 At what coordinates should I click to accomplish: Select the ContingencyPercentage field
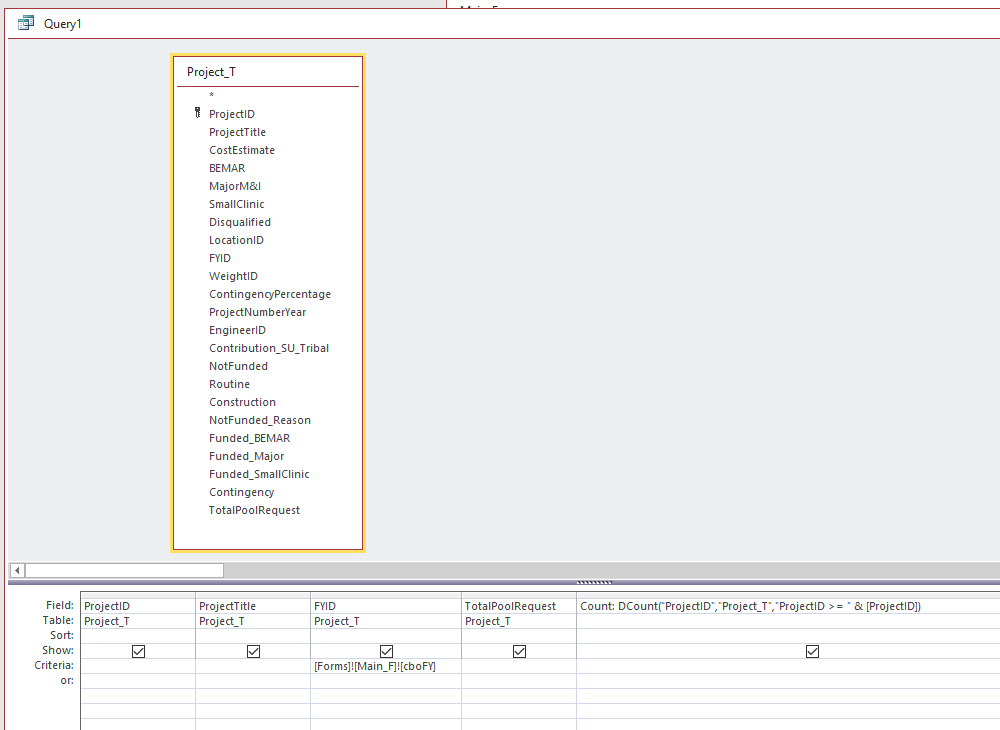[x=270, y=294]
